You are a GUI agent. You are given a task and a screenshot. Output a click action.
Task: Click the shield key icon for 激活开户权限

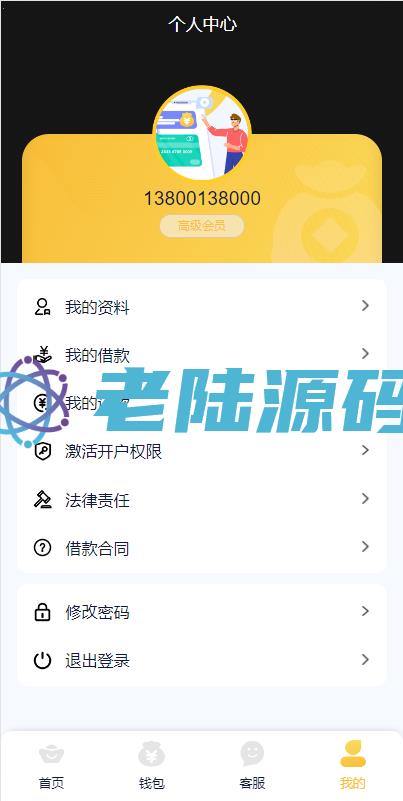42,451
